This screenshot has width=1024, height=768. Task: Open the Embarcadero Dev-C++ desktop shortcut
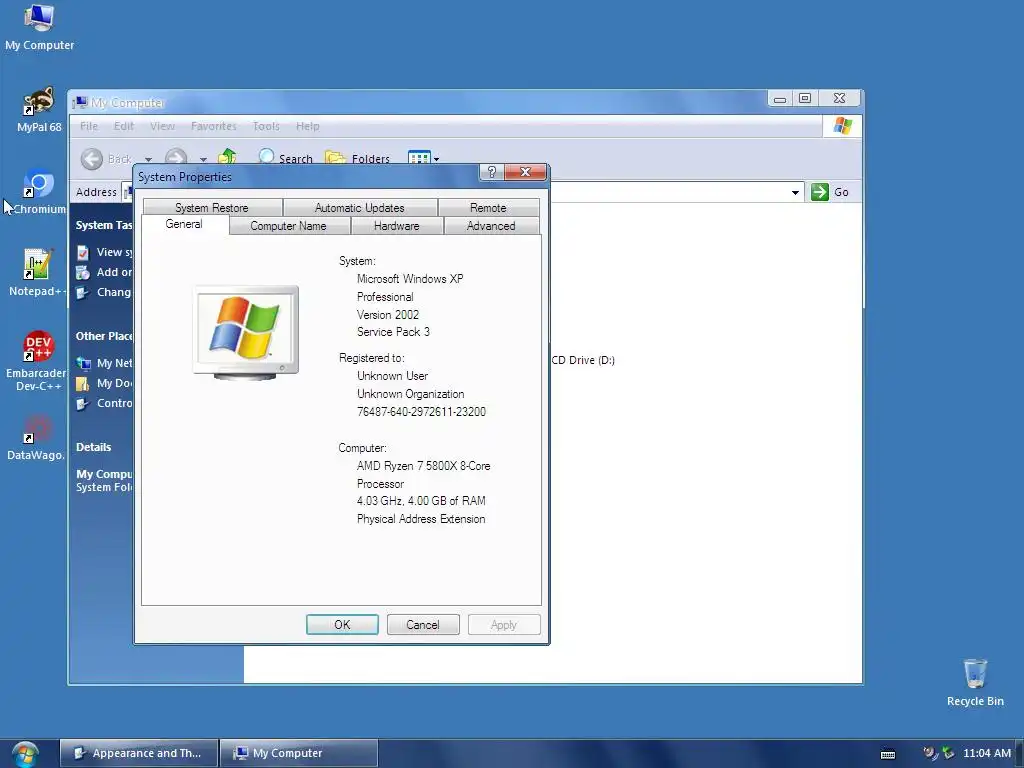pyautogui.click(x=37, y=360)
